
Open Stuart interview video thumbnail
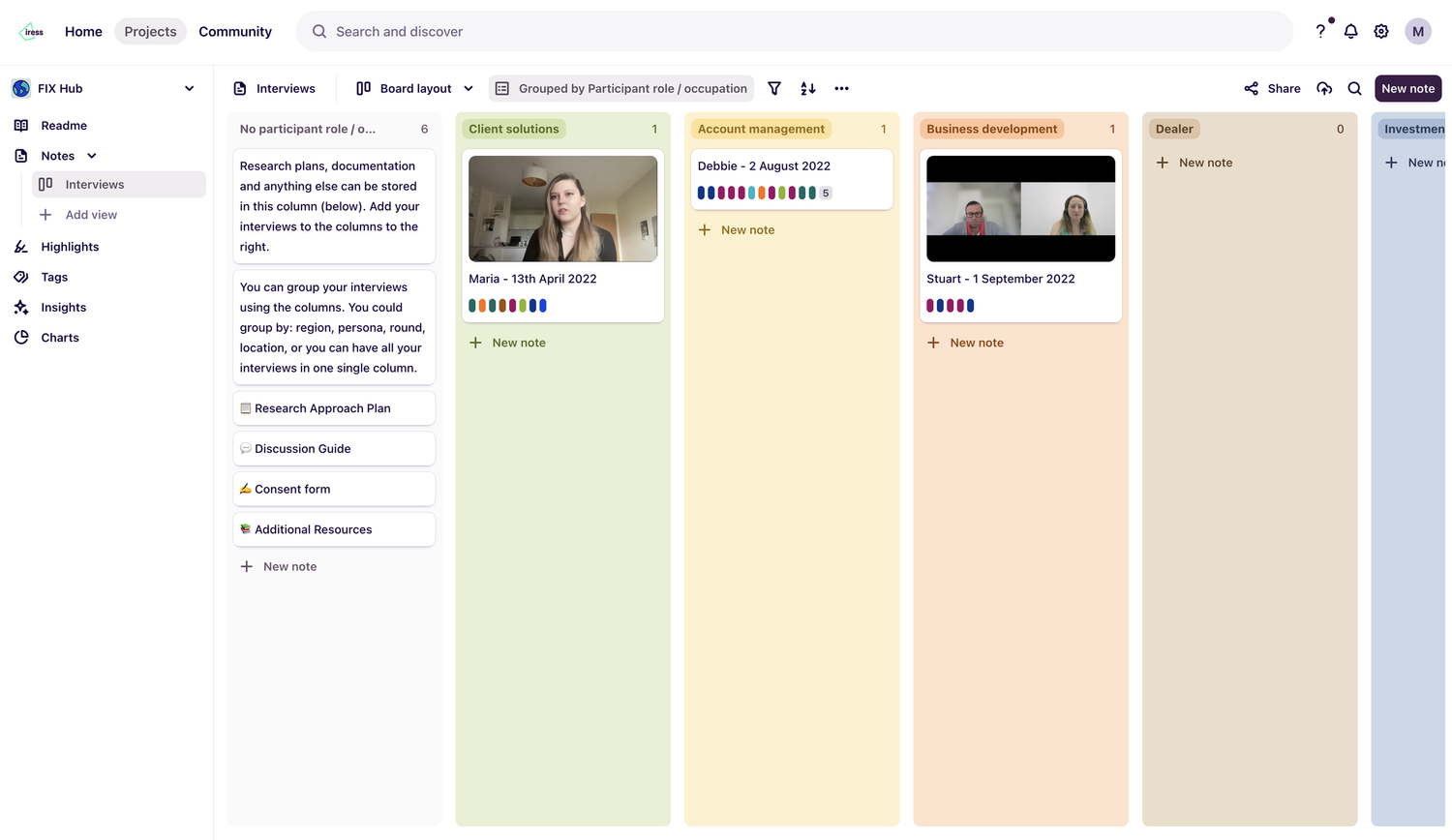click(x=1021, y=209)
